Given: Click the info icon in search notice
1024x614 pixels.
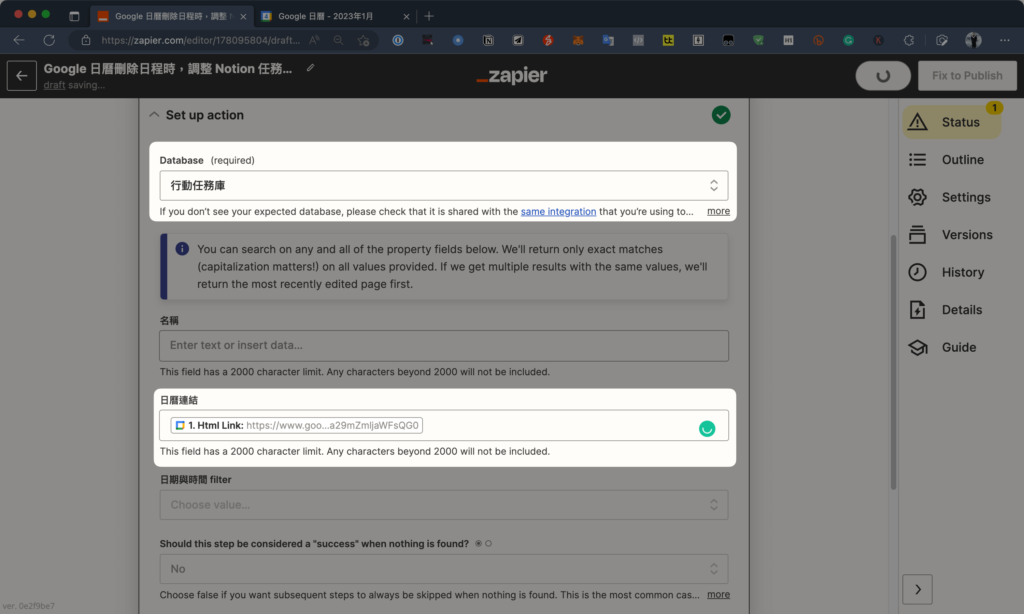Looking at the screenshot, I should [x=182, y=249].
